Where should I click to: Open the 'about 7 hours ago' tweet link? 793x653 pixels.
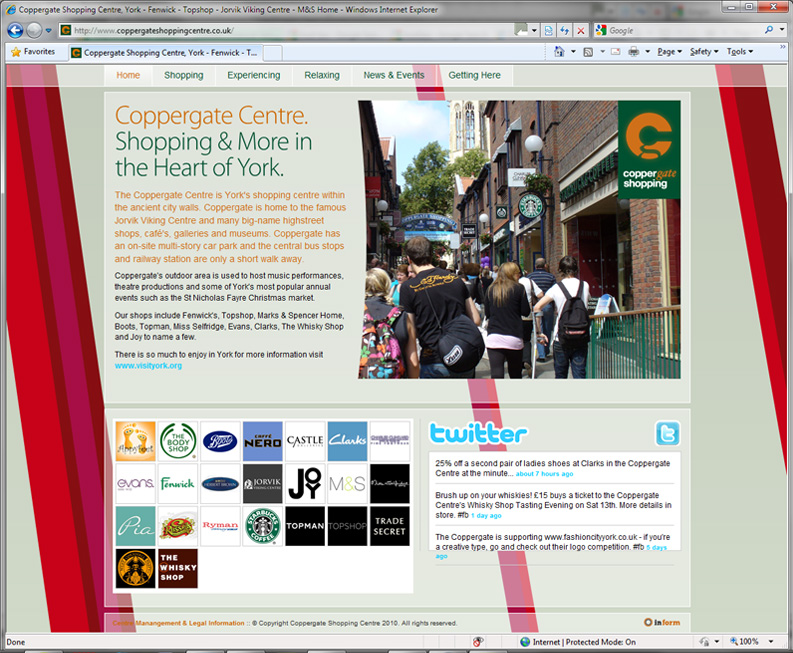(x=544, y=474)
